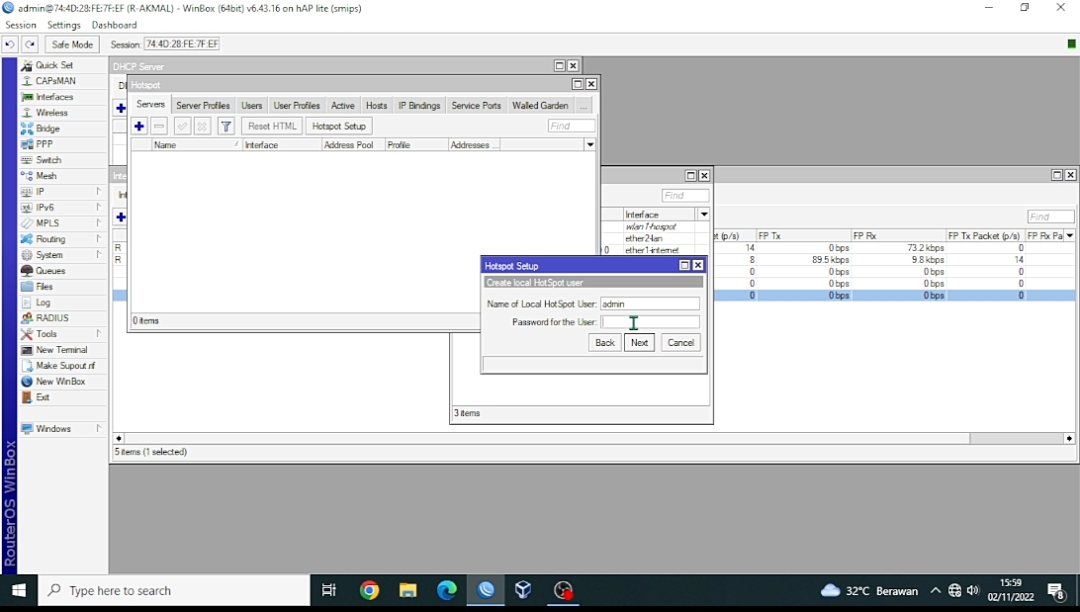
Task: Click Windows search box
Action: coord(176,591)
